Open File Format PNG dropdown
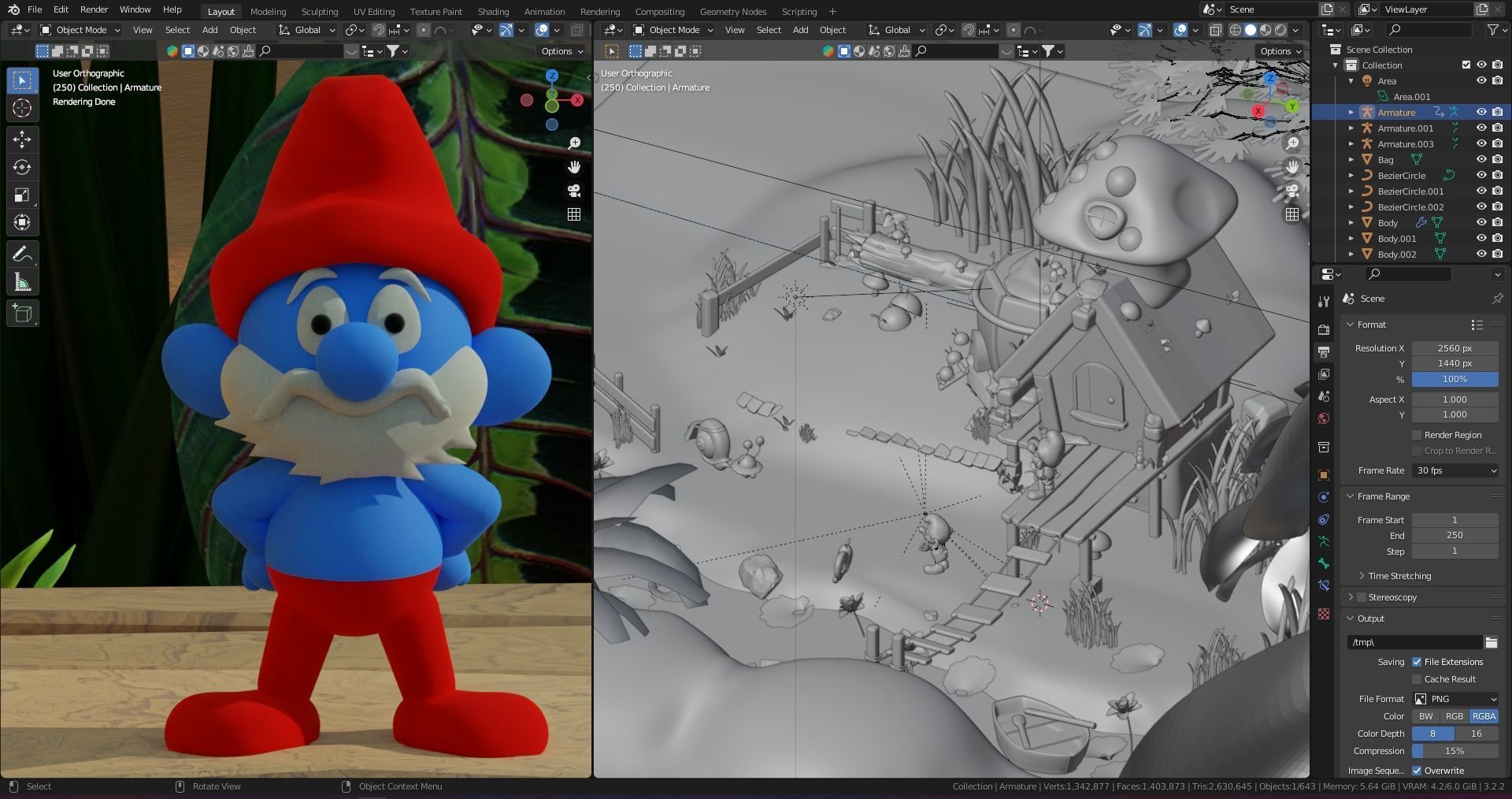1512x799 pixels. point(1455,699)
